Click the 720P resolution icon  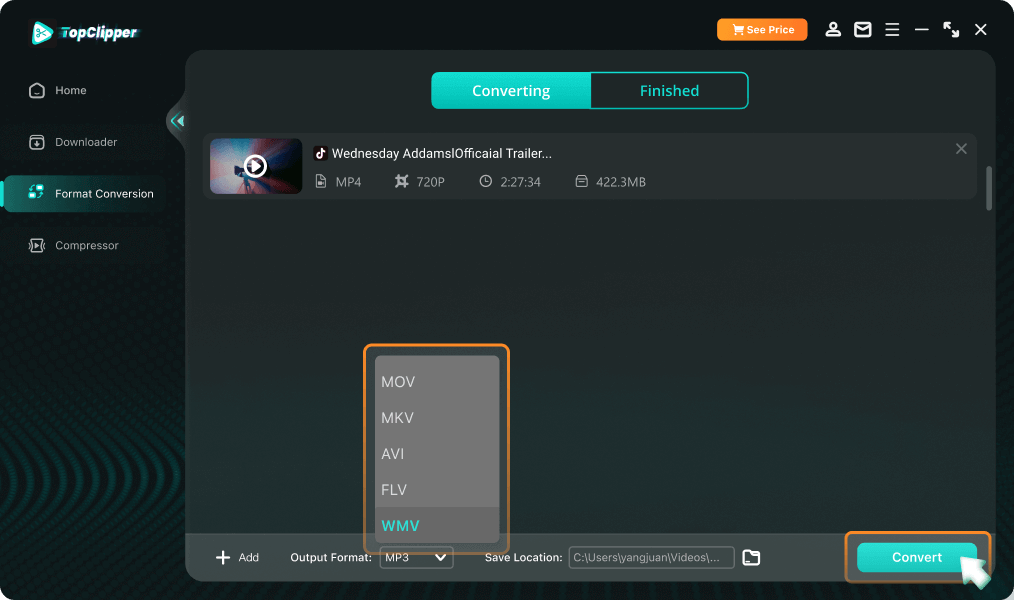point(402,182)
